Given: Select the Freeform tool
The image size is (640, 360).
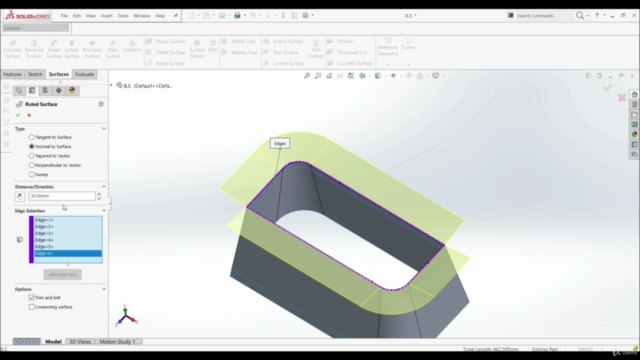Looking at the screenshot, I should pos(132,46).
